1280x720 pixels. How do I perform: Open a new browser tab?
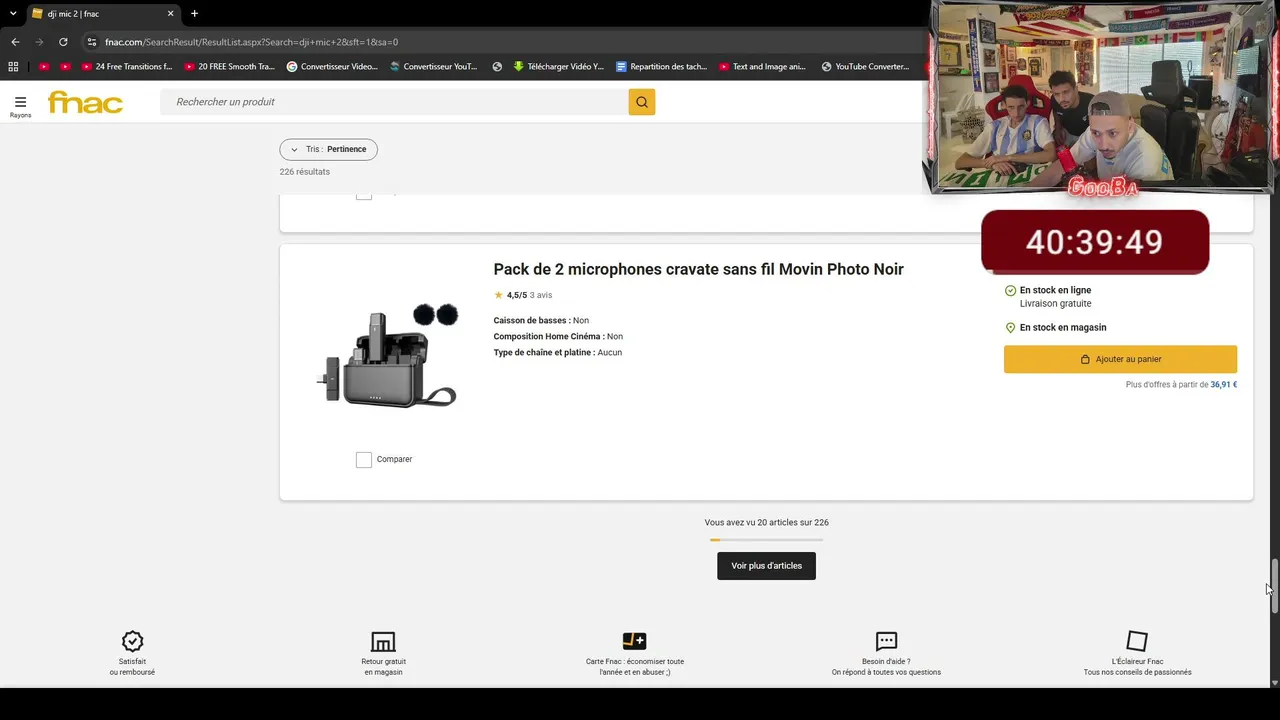194,14
